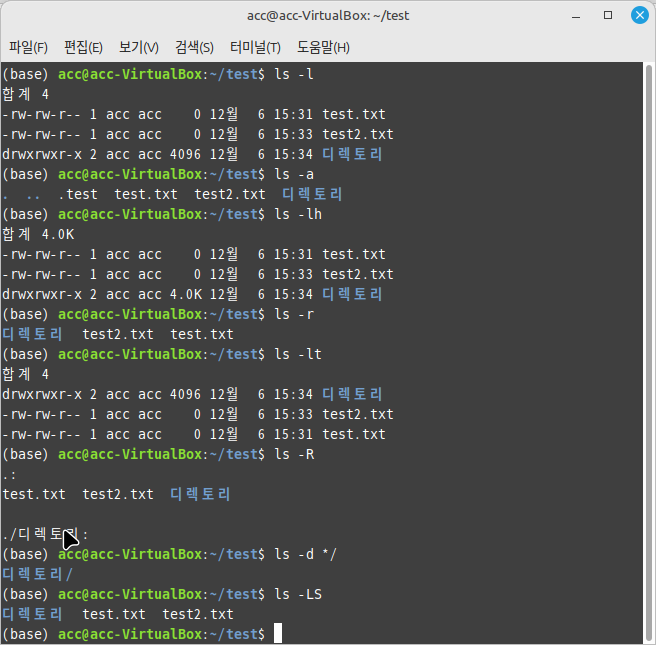Click the 'ls -l' command text
The width and height of the screenshot is (656, 645).
294,74
